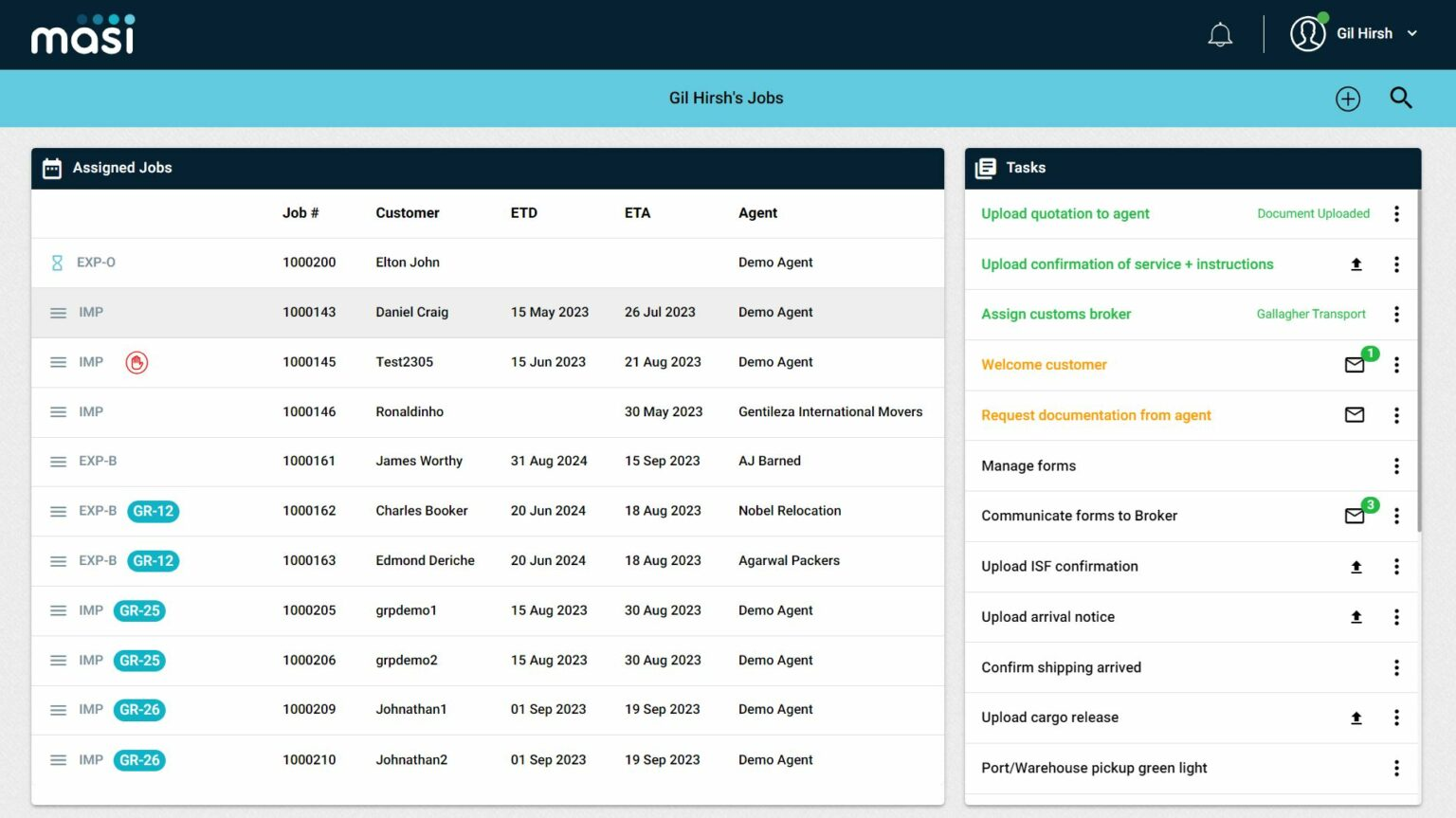Click the Document Uploaded status label
1456x818 pixels.
pos(1313,214)
